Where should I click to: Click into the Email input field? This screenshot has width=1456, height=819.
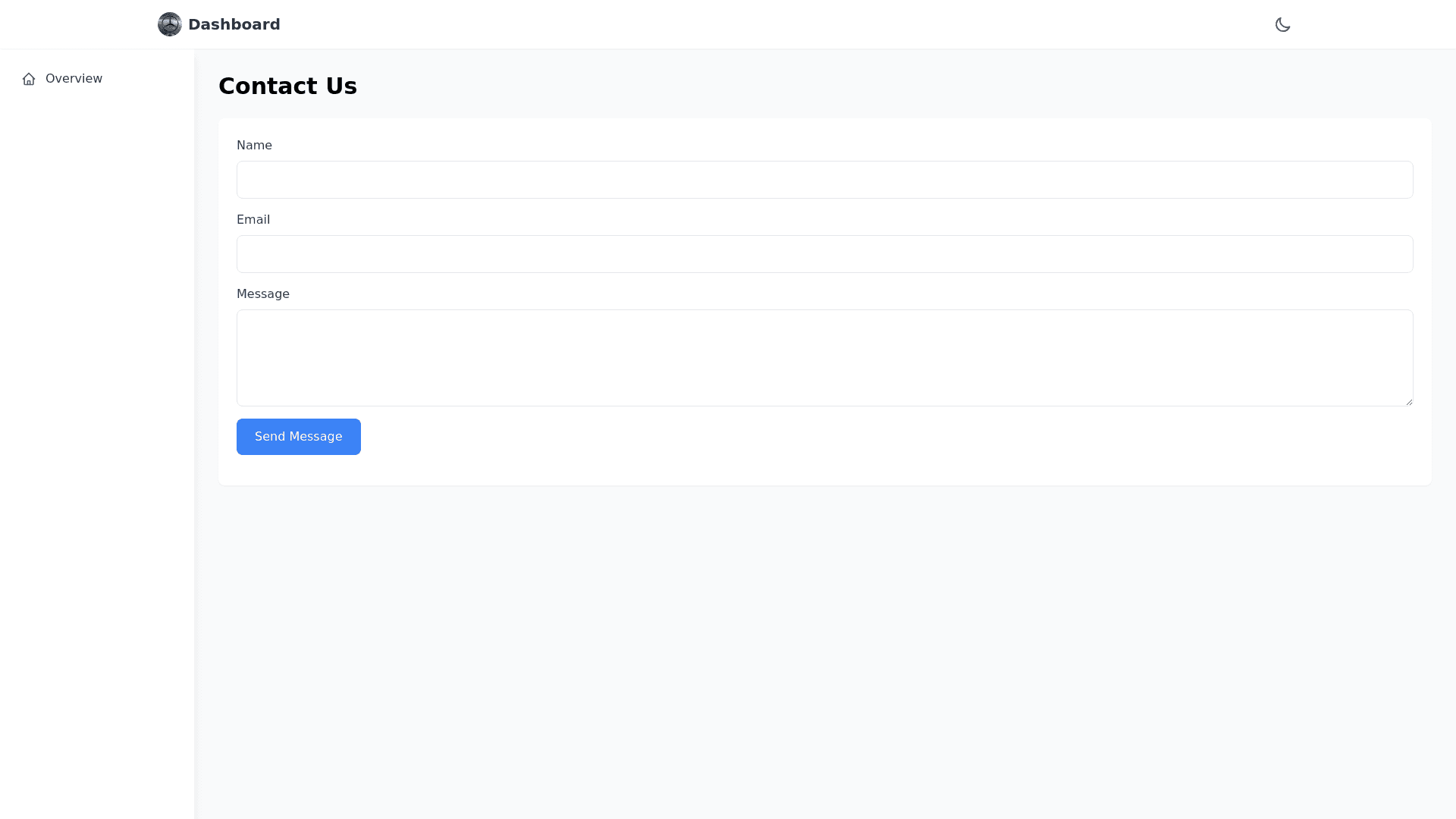[824, 254]
